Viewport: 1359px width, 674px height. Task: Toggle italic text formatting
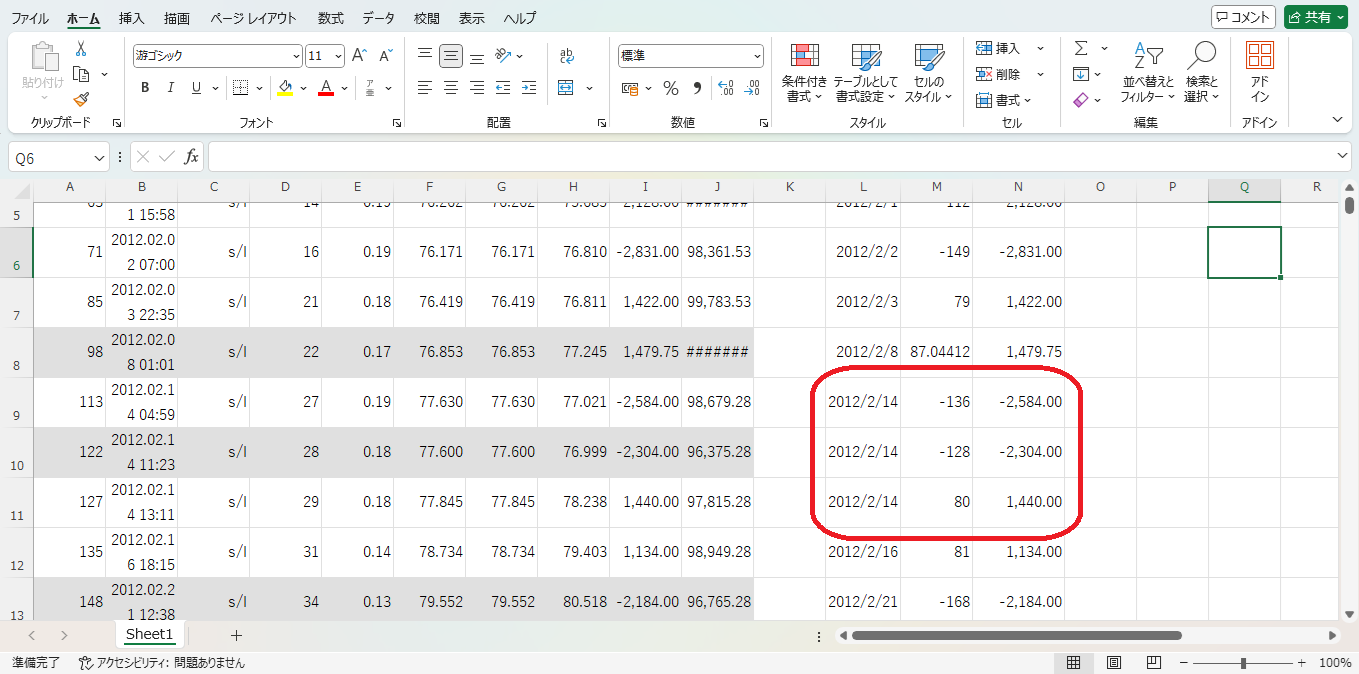click(170, 88)
